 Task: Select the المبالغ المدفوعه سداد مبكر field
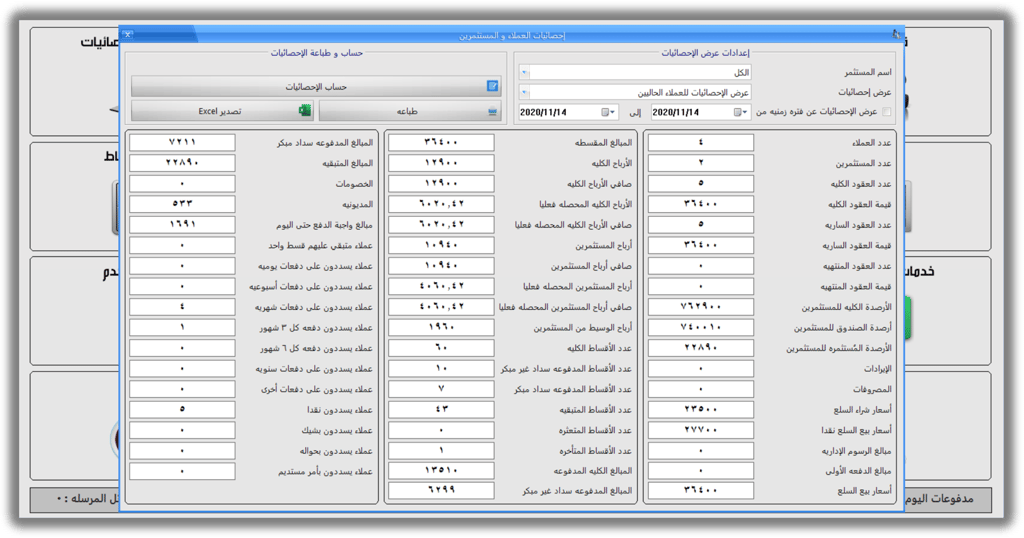(x=182, y=142)
